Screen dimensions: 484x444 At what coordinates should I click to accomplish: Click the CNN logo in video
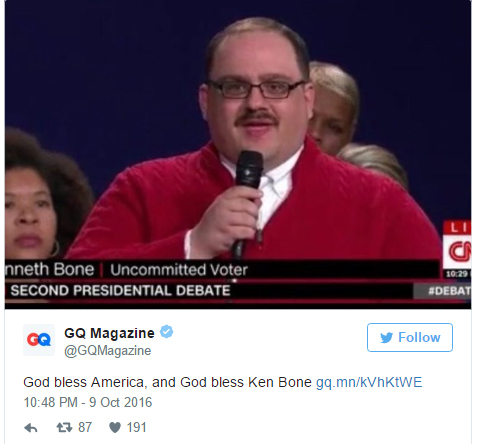point(457,251)
